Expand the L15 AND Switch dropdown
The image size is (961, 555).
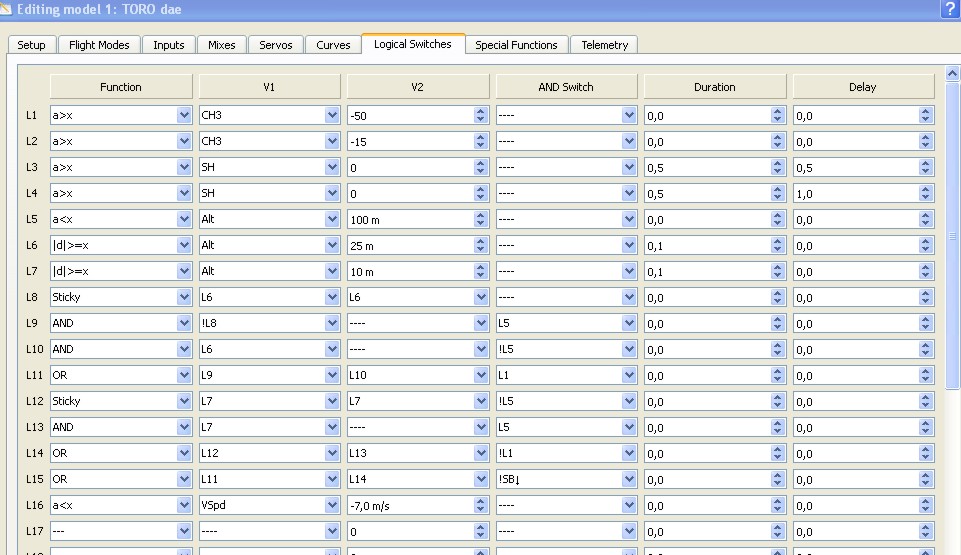click(x=629, y=479)
